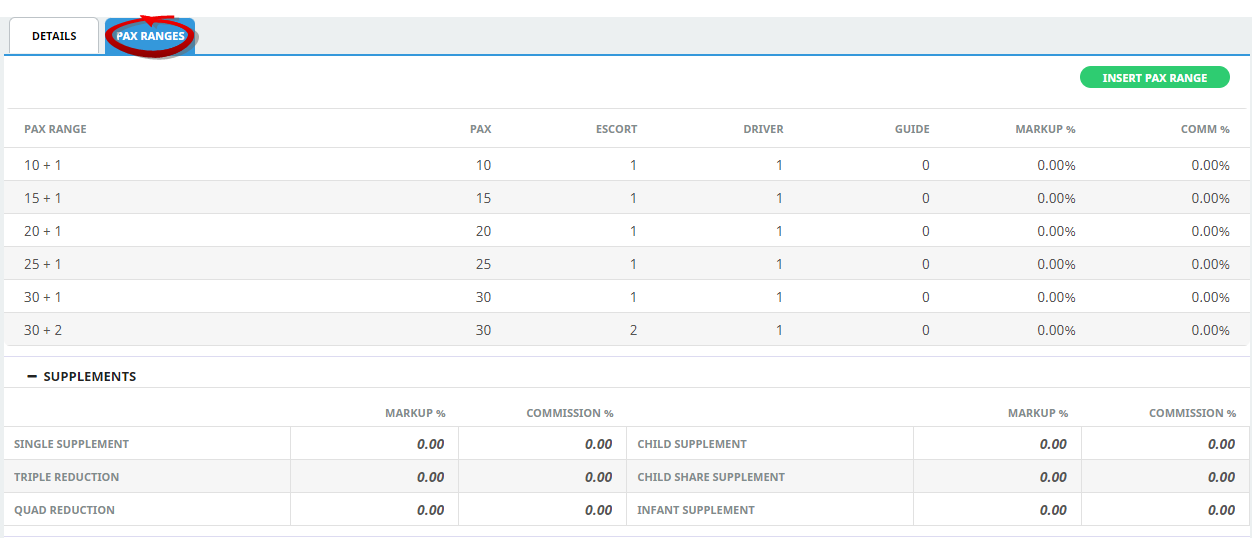This screenshot has width=1252, height=538.
Task: Select the 25 + 1 pax range row
Action: pos(43,264)
